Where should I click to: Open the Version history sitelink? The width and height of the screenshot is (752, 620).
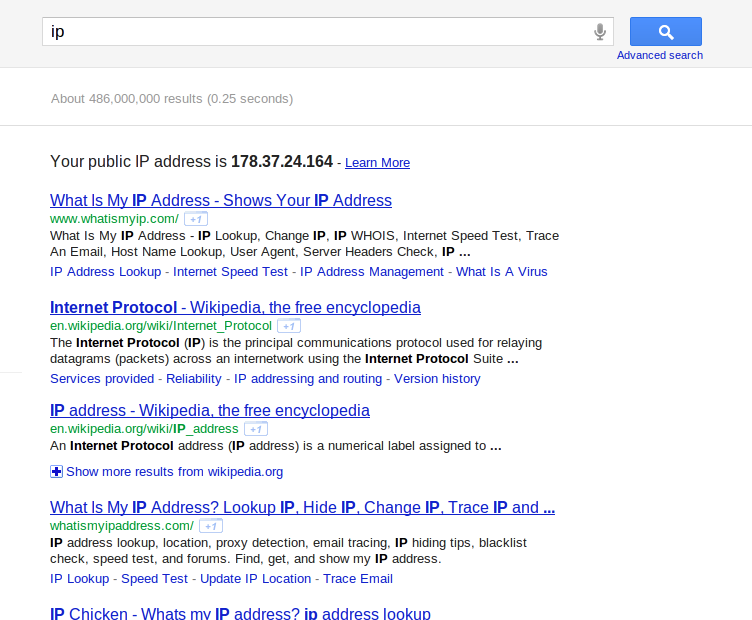click(437, 379)
